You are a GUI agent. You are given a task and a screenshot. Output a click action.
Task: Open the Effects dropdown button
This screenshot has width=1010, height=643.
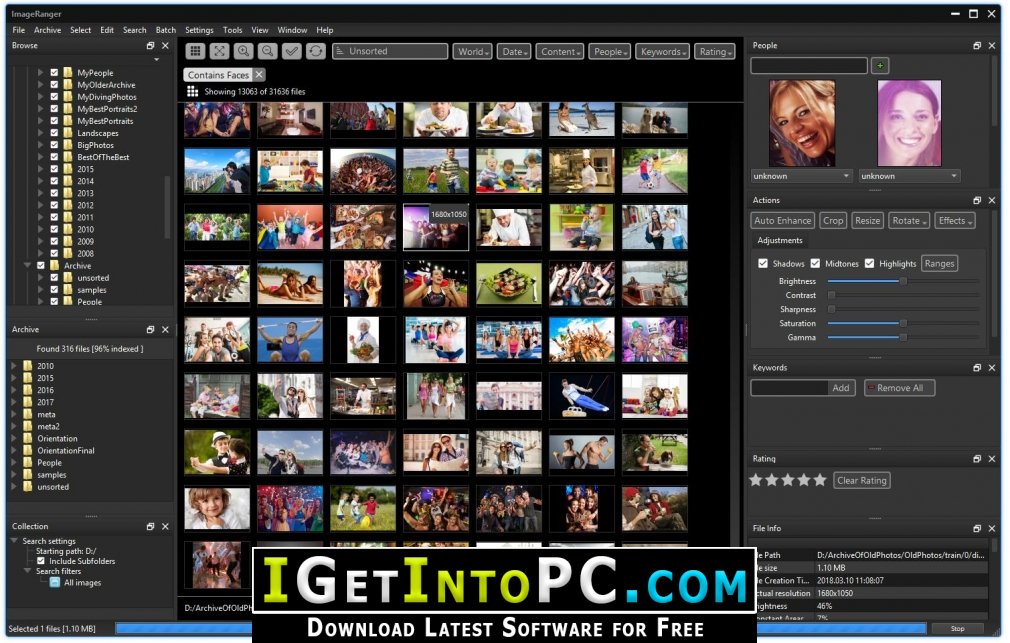coord(955,220)
